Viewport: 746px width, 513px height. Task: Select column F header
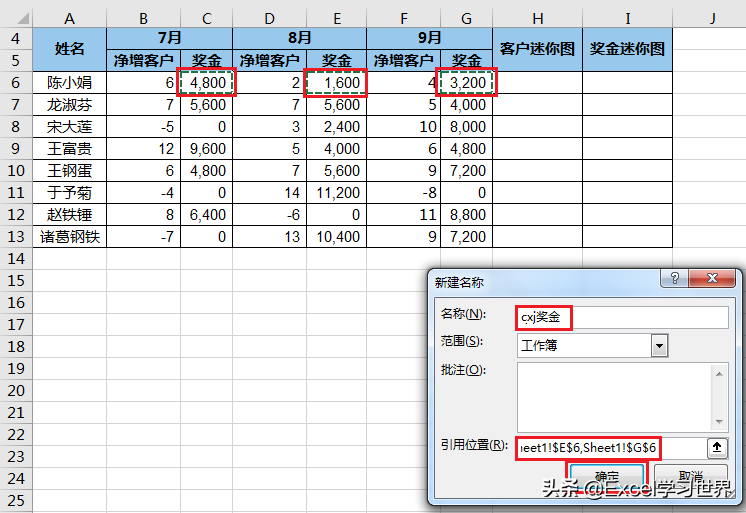(403, 19)
